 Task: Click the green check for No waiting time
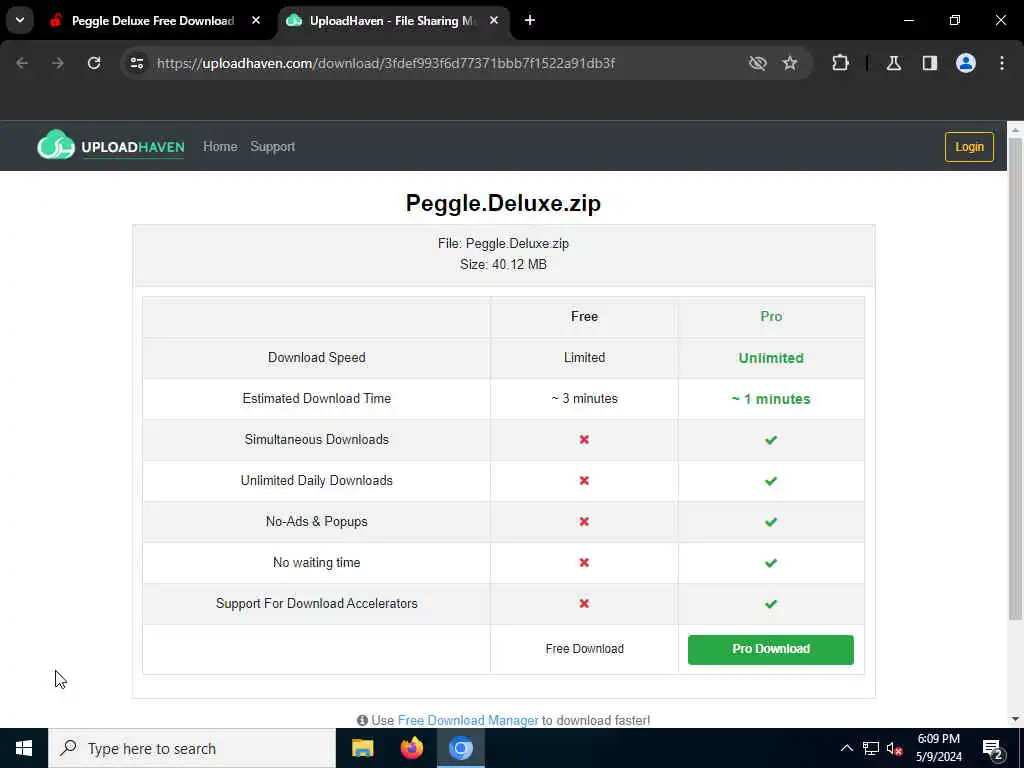771,563
